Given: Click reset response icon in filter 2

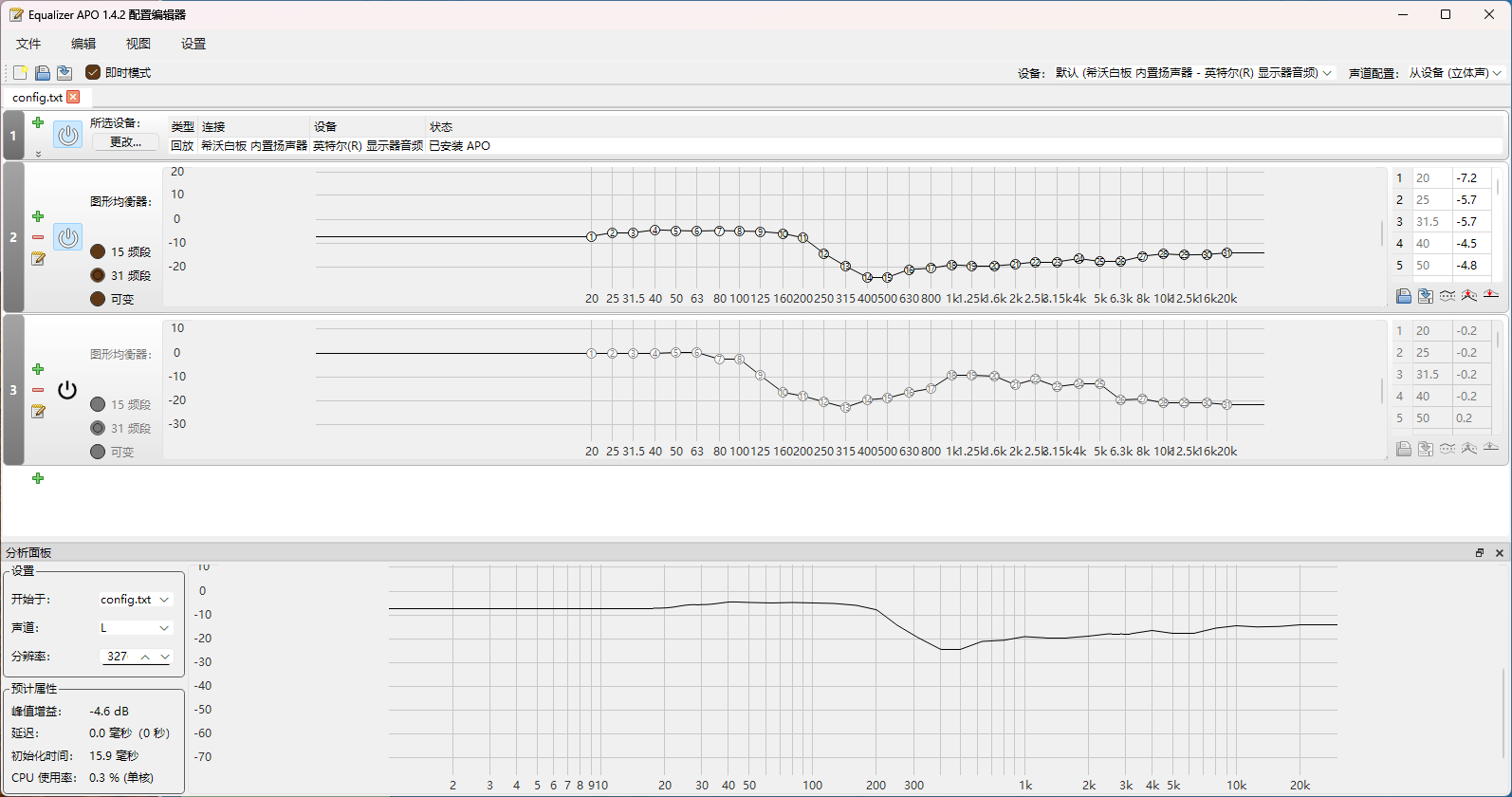Looking at the screenshot, I should pyautogui.click(x=1491, y=296).
